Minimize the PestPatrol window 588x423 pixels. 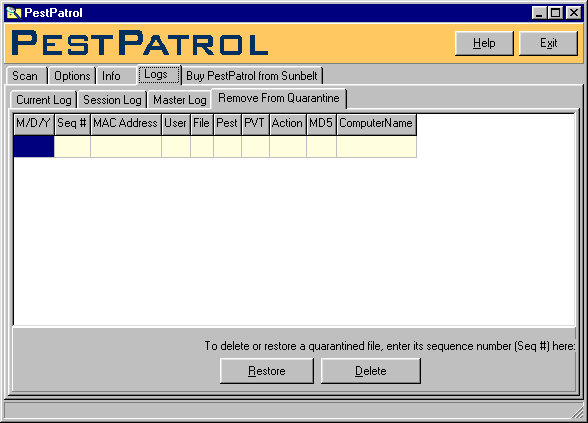[x=539, y=13]
